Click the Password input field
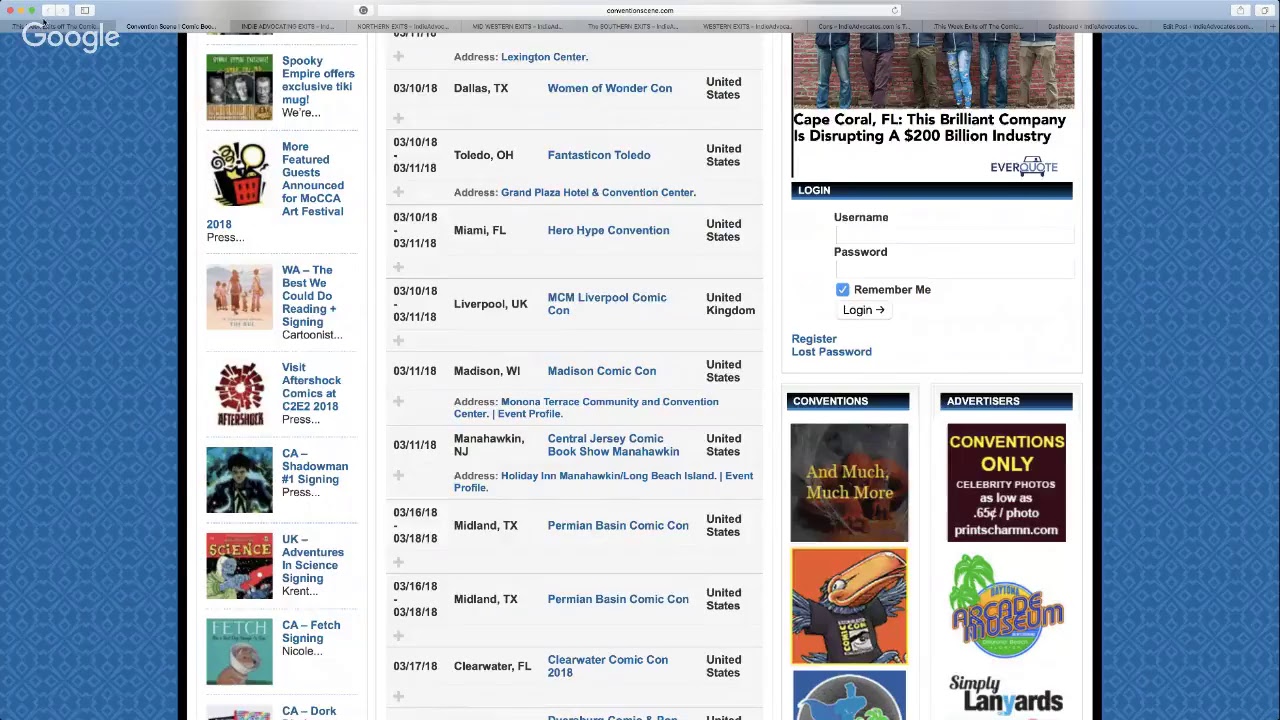Image resolution: width=1280 pixels, height=720 pixels. coord(953,268)
